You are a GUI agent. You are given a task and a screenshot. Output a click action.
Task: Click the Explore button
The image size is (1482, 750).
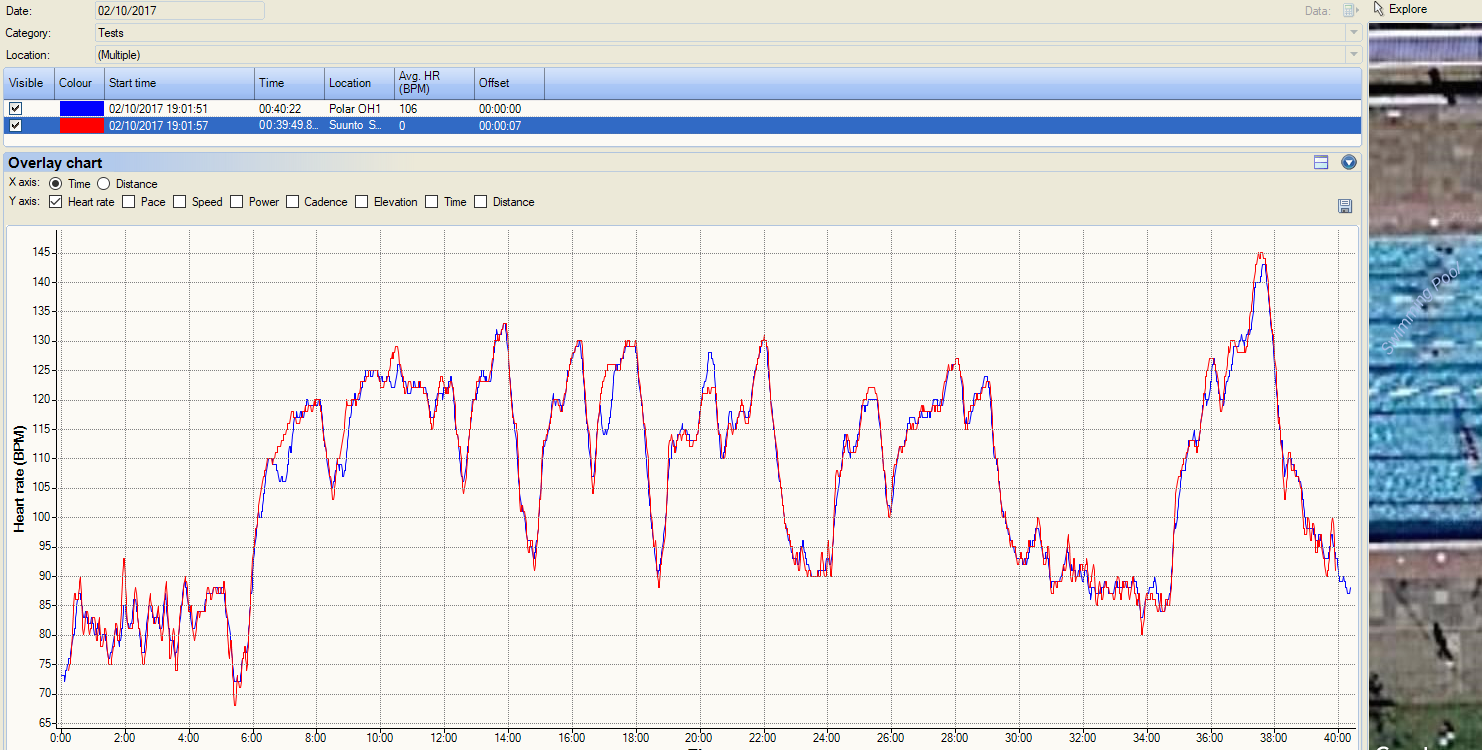[1407, 9]
